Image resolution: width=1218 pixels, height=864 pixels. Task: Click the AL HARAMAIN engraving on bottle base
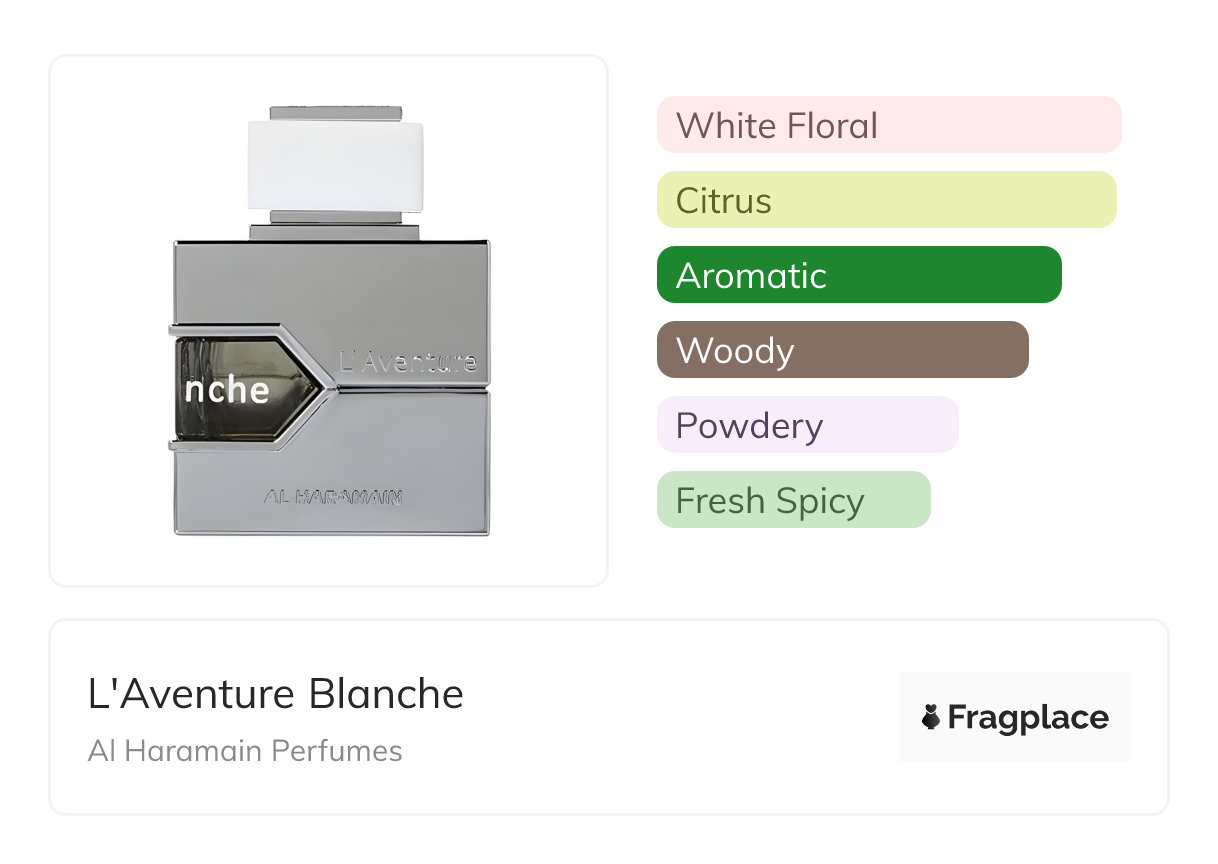333,496
